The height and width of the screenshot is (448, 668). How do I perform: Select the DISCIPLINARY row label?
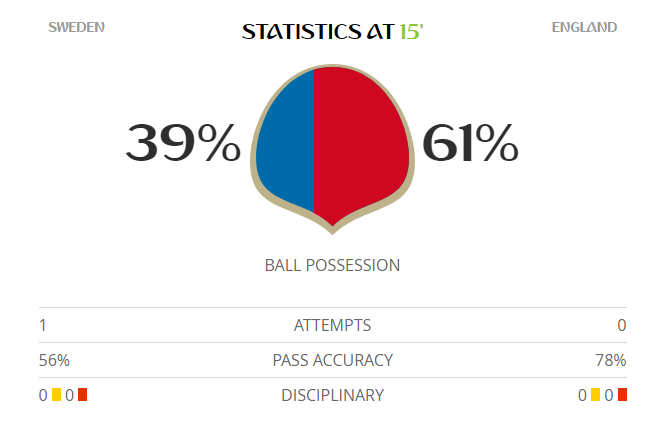pos(332,395)
